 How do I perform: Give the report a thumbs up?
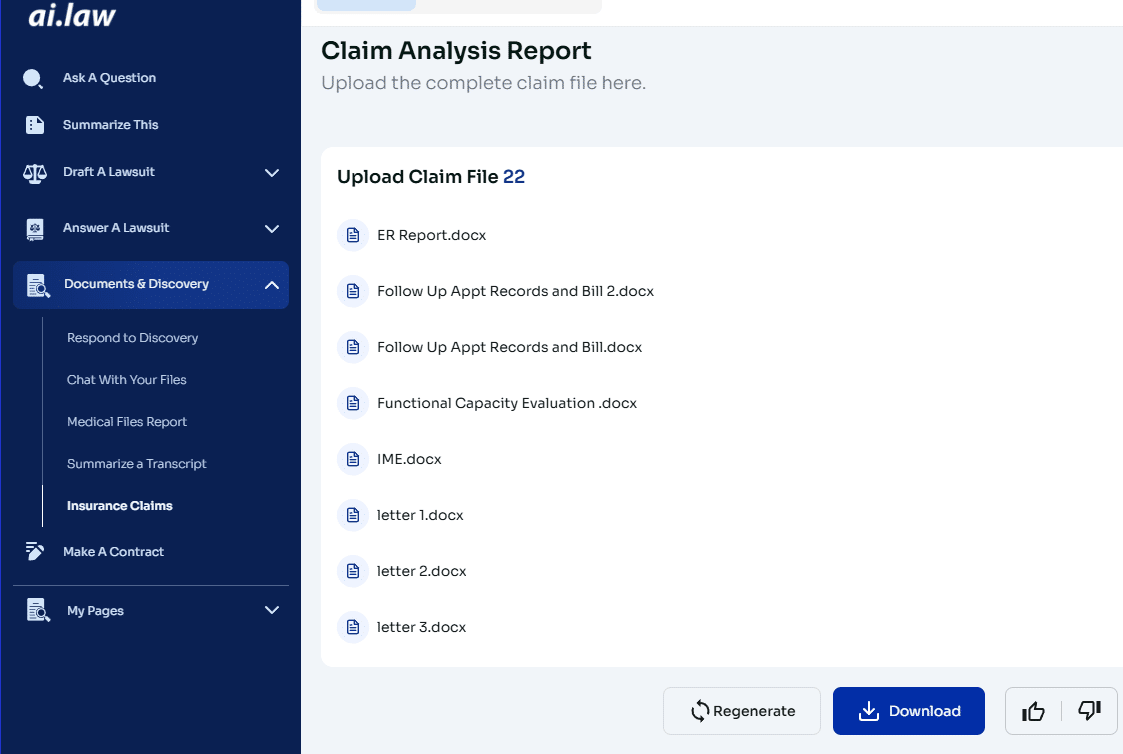coord(1033,710)
